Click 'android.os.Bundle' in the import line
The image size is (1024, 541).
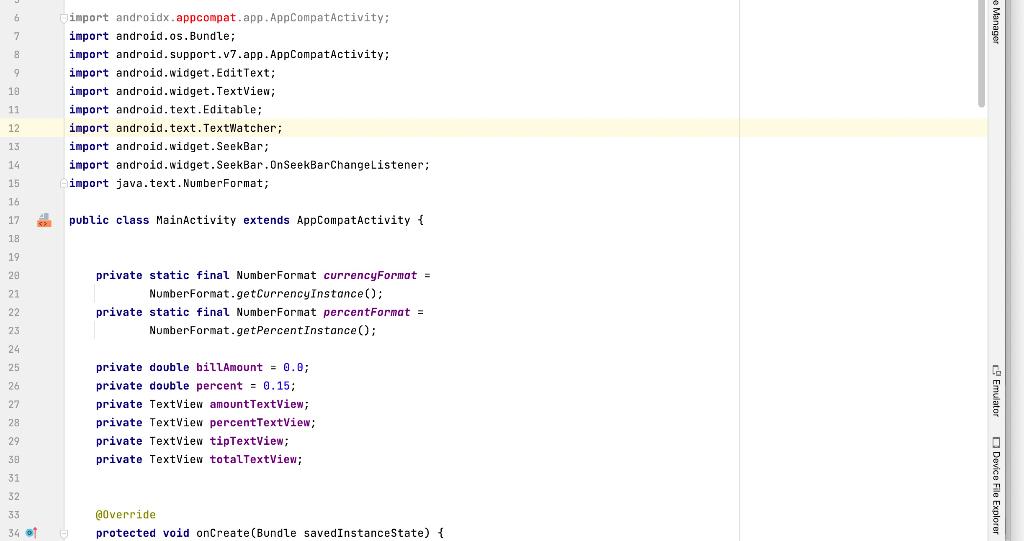pos(172,36)
